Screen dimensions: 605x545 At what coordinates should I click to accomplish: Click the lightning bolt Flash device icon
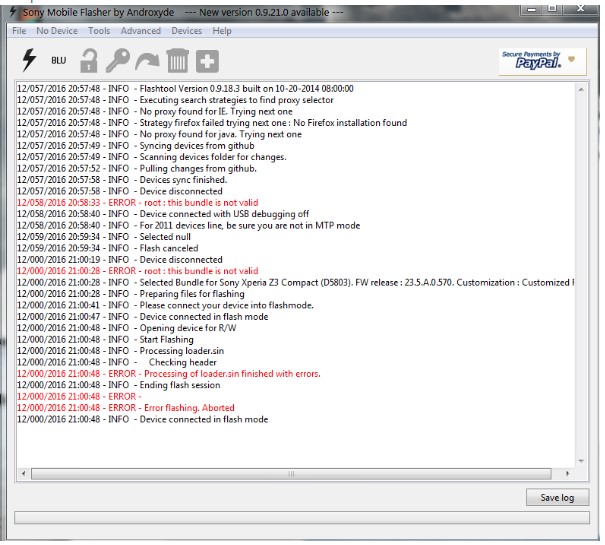(x=29, y=61)
